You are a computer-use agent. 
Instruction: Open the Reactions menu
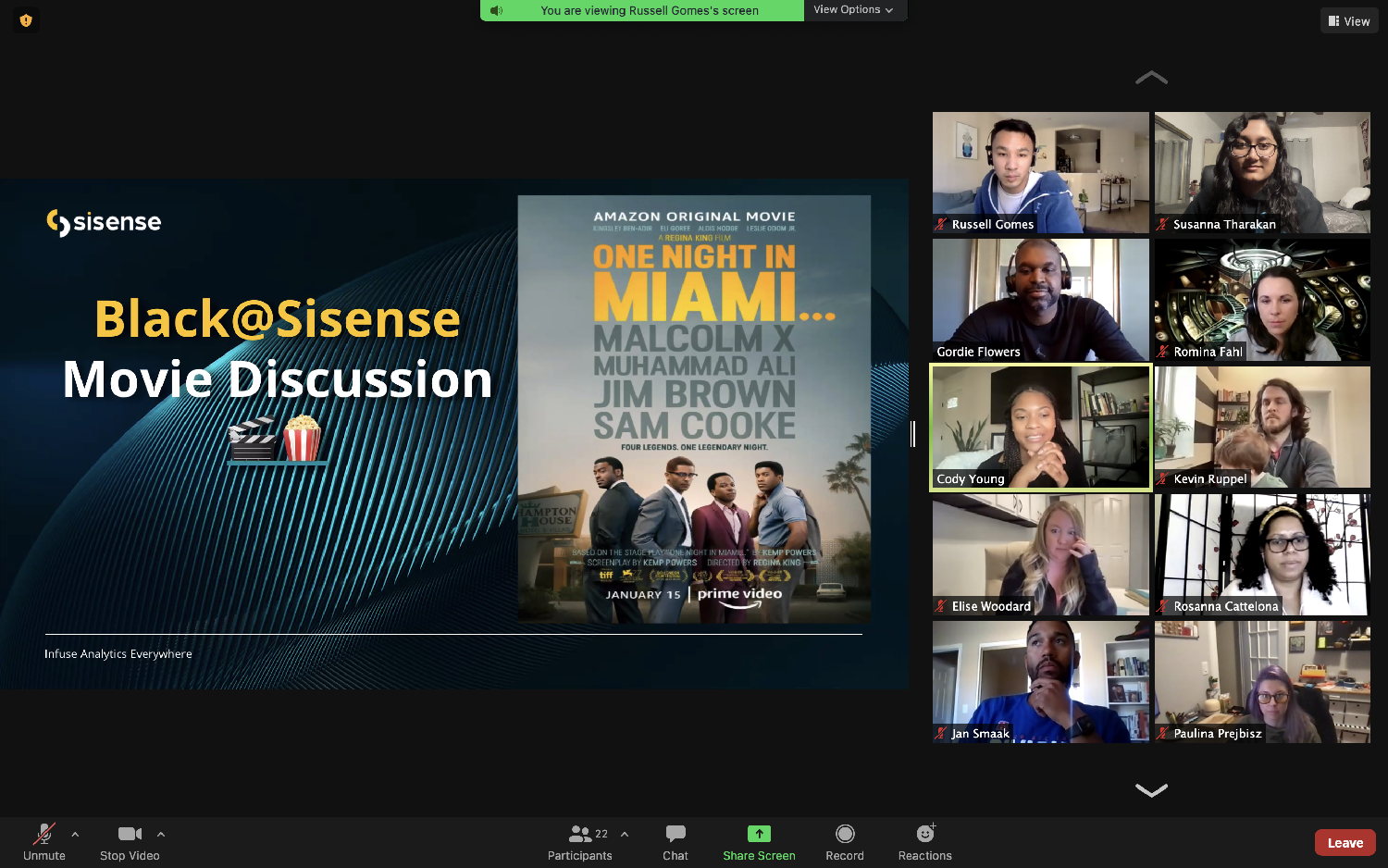pos(925,842)
